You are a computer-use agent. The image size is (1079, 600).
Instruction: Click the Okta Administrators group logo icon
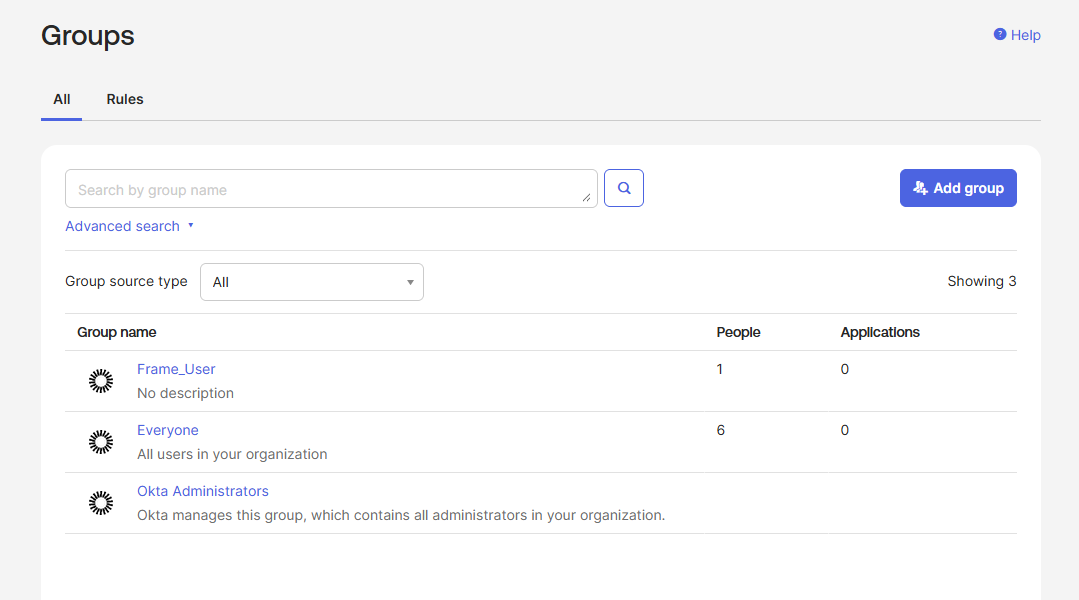[101, 503]
